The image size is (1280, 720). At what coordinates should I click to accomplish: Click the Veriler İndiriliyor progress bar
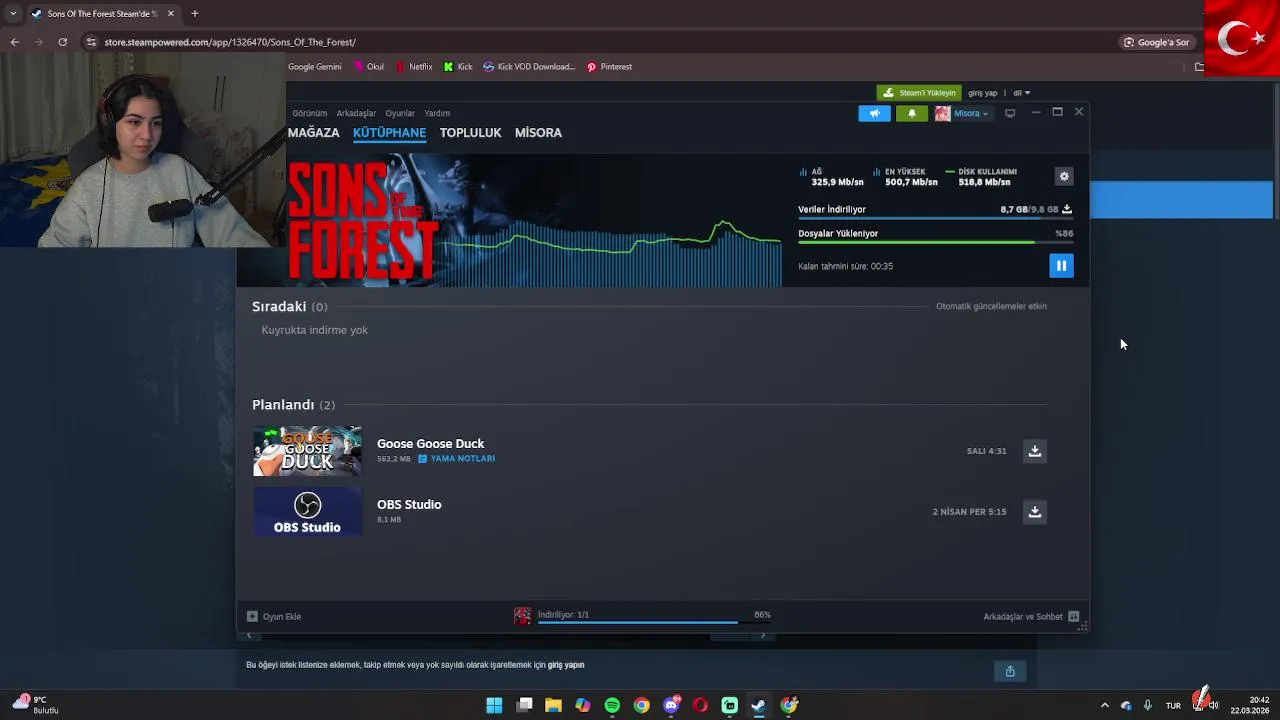coord(935,219)
